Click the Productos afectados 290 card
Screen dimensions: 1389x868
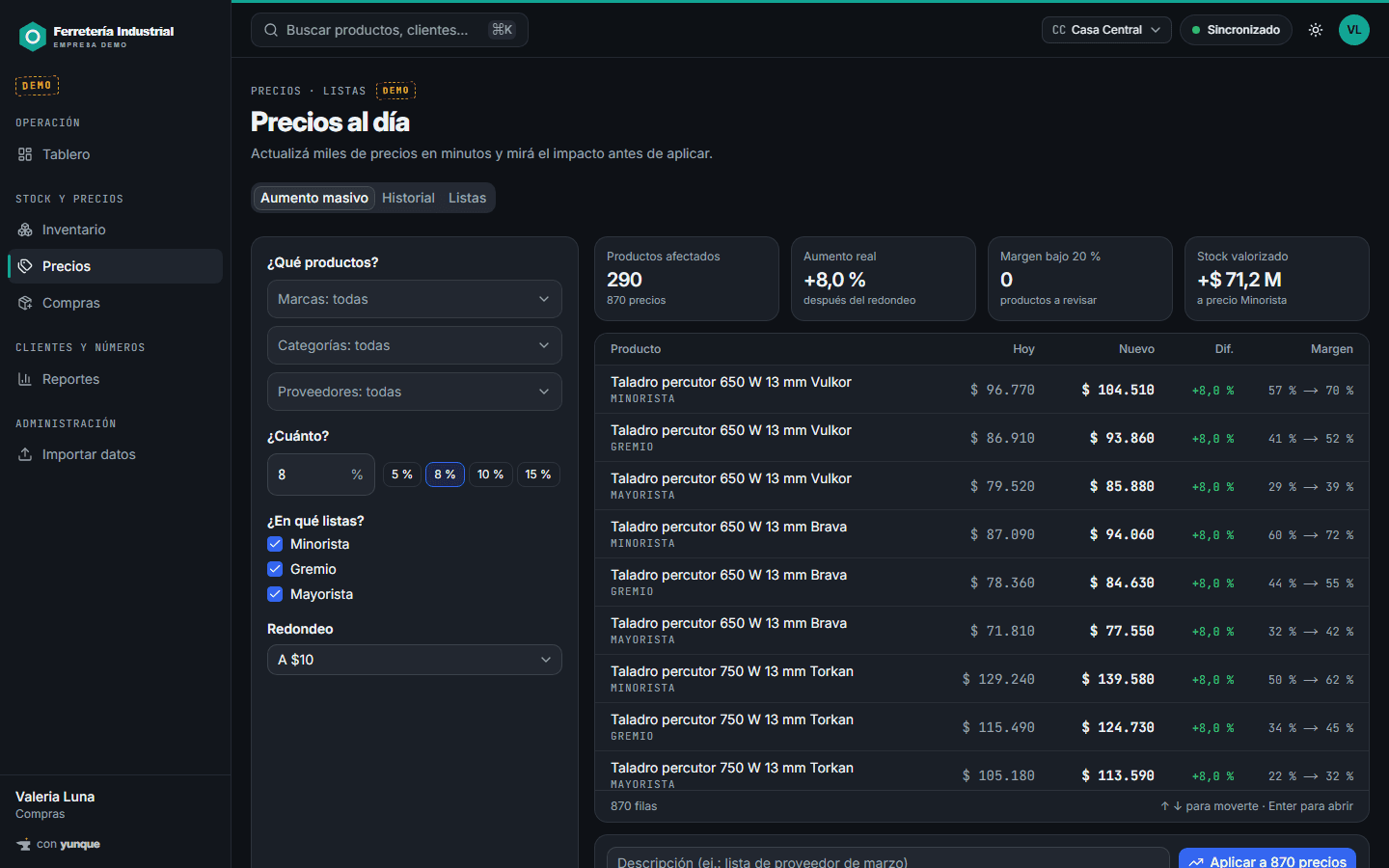[687, 279]
